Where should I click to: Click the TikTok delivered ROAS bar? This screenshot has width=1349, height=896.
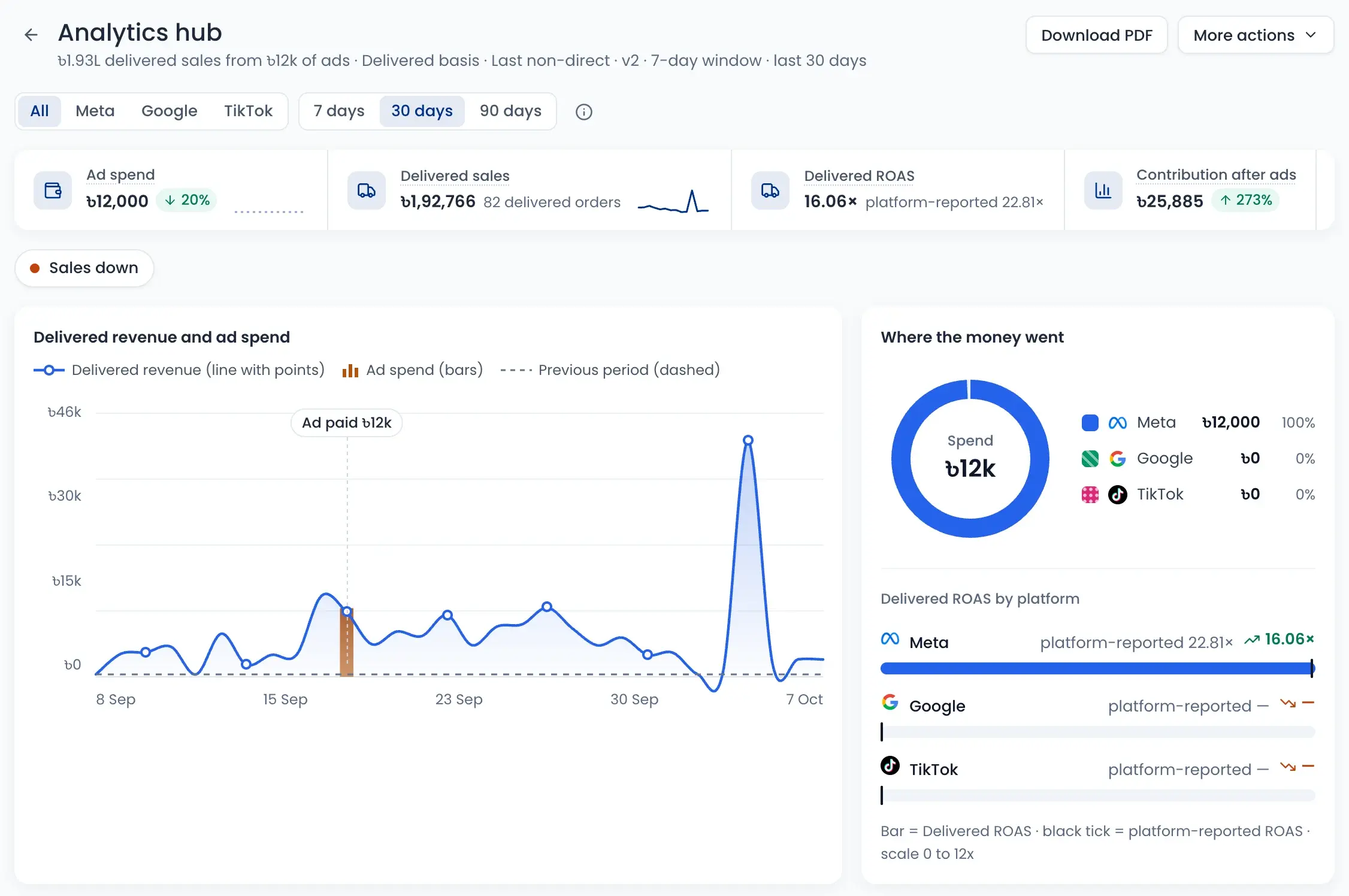(x=1098, y=795)
